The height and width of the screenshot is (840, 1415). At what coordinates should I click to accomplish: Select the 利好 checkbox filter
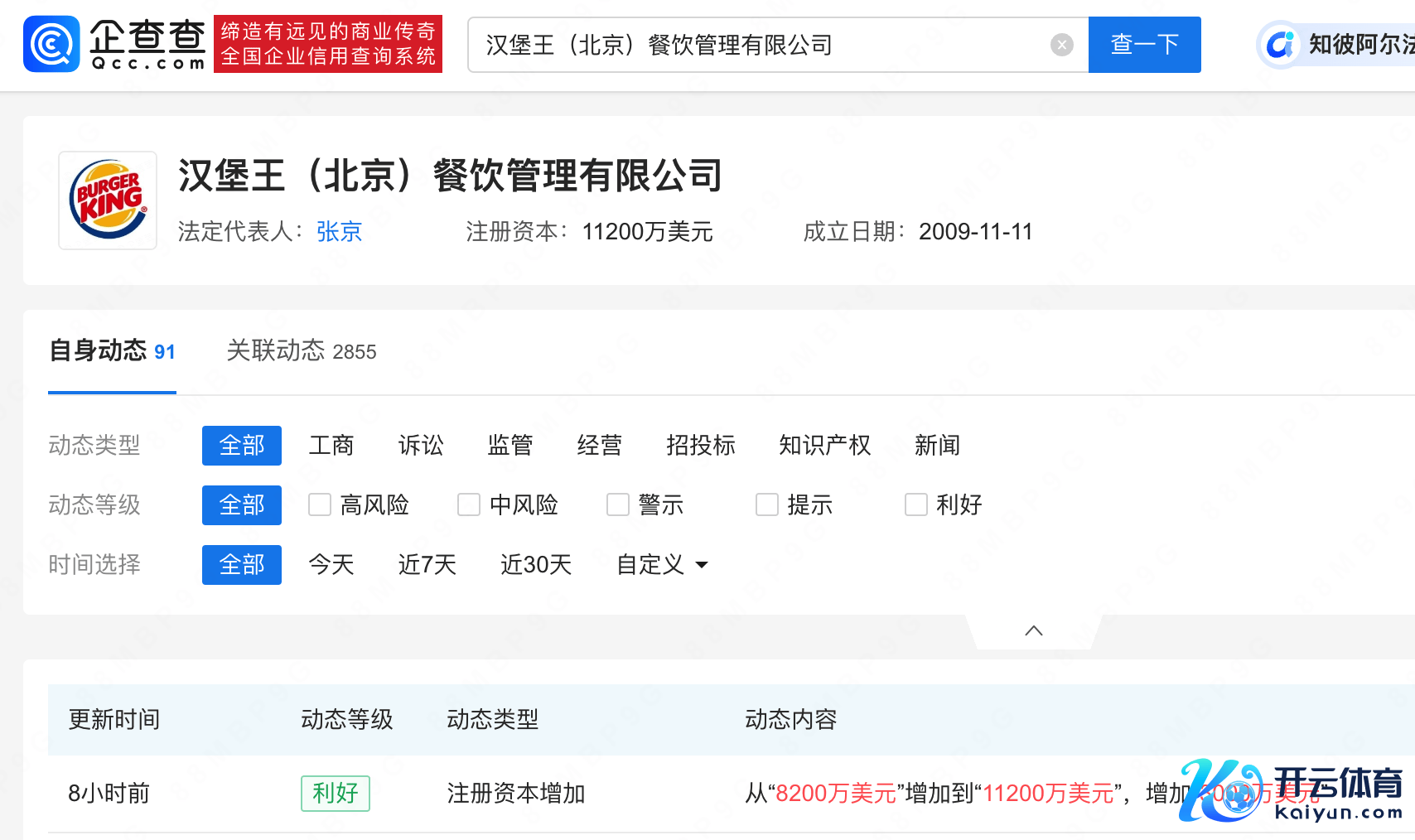[x=916, y=504]
